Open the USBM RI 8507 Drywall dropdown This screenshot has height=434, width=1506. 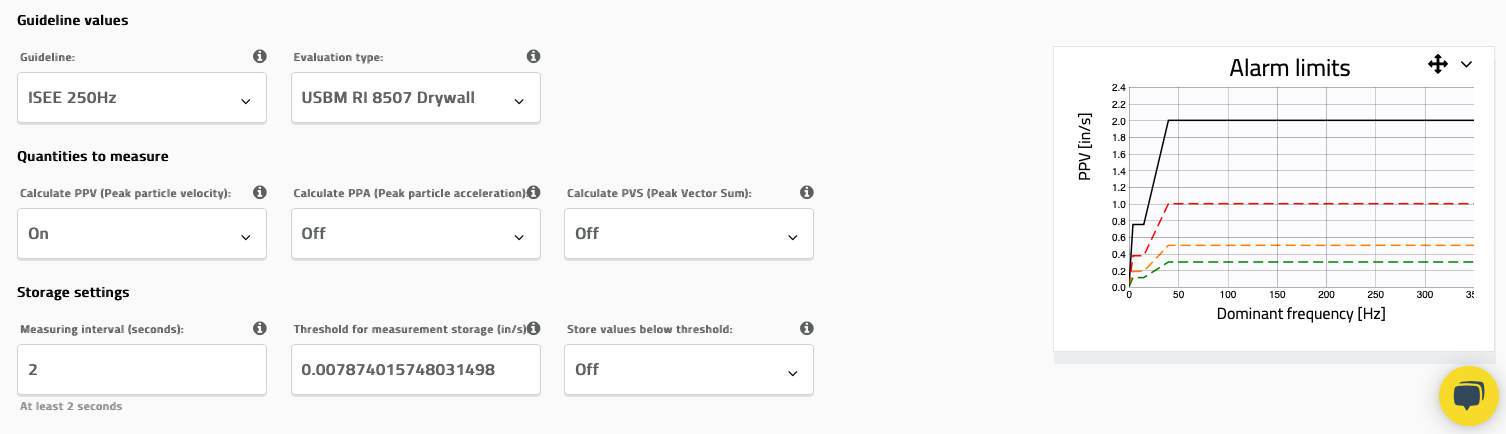pos(415,98)
